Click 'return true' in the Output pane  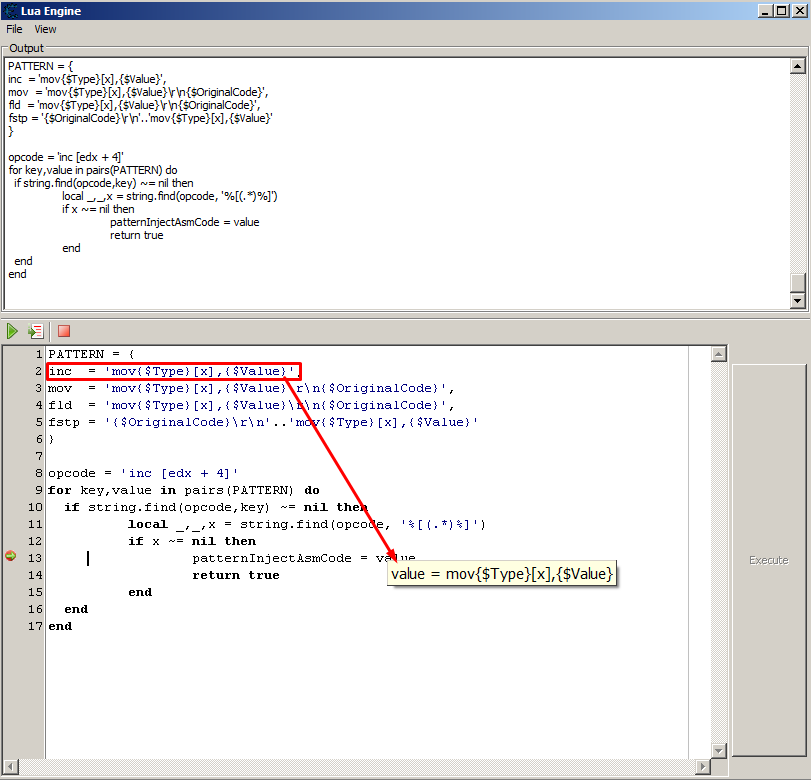(137, 235)
